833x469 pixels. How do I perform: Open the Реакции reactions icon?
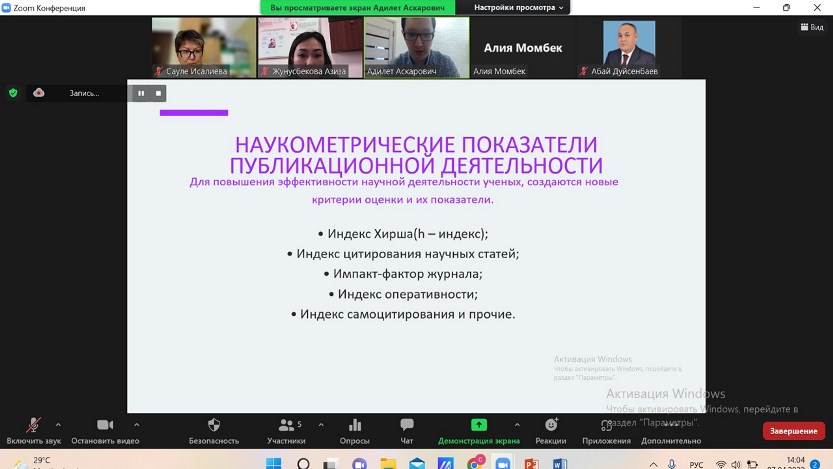550,426
